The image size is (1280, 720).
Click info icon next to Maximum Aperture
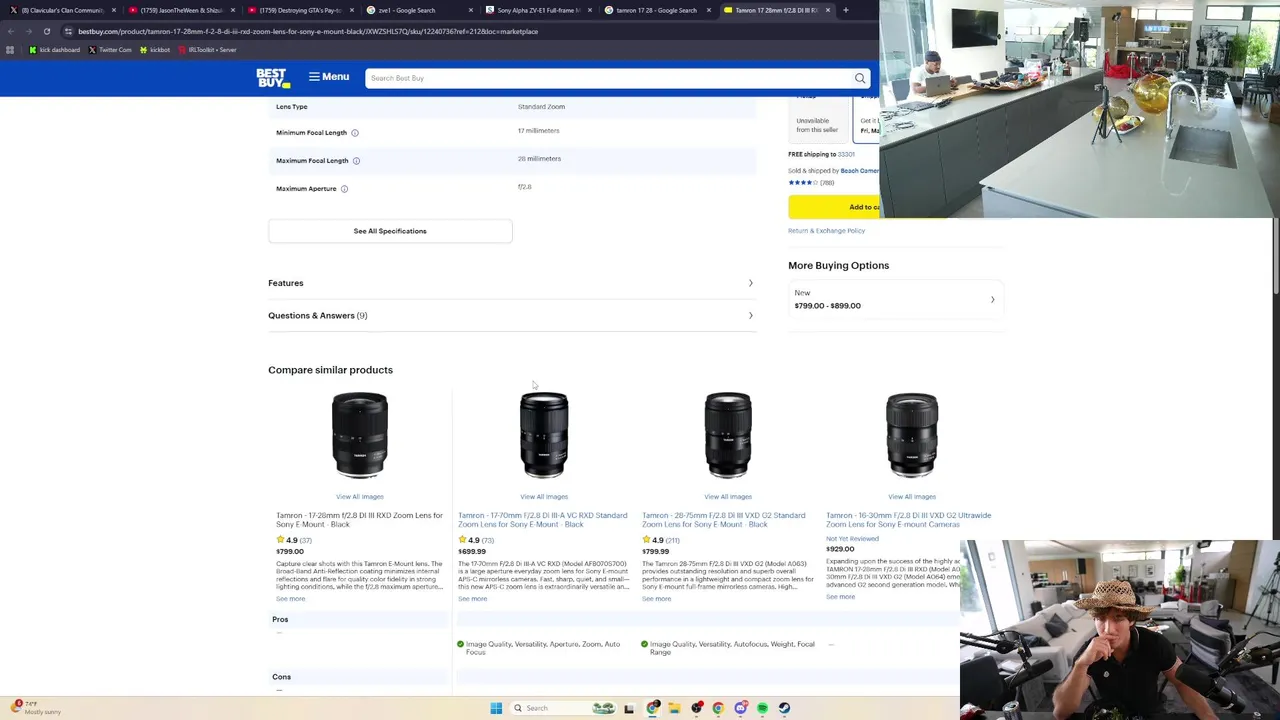(x=344, y=189)
